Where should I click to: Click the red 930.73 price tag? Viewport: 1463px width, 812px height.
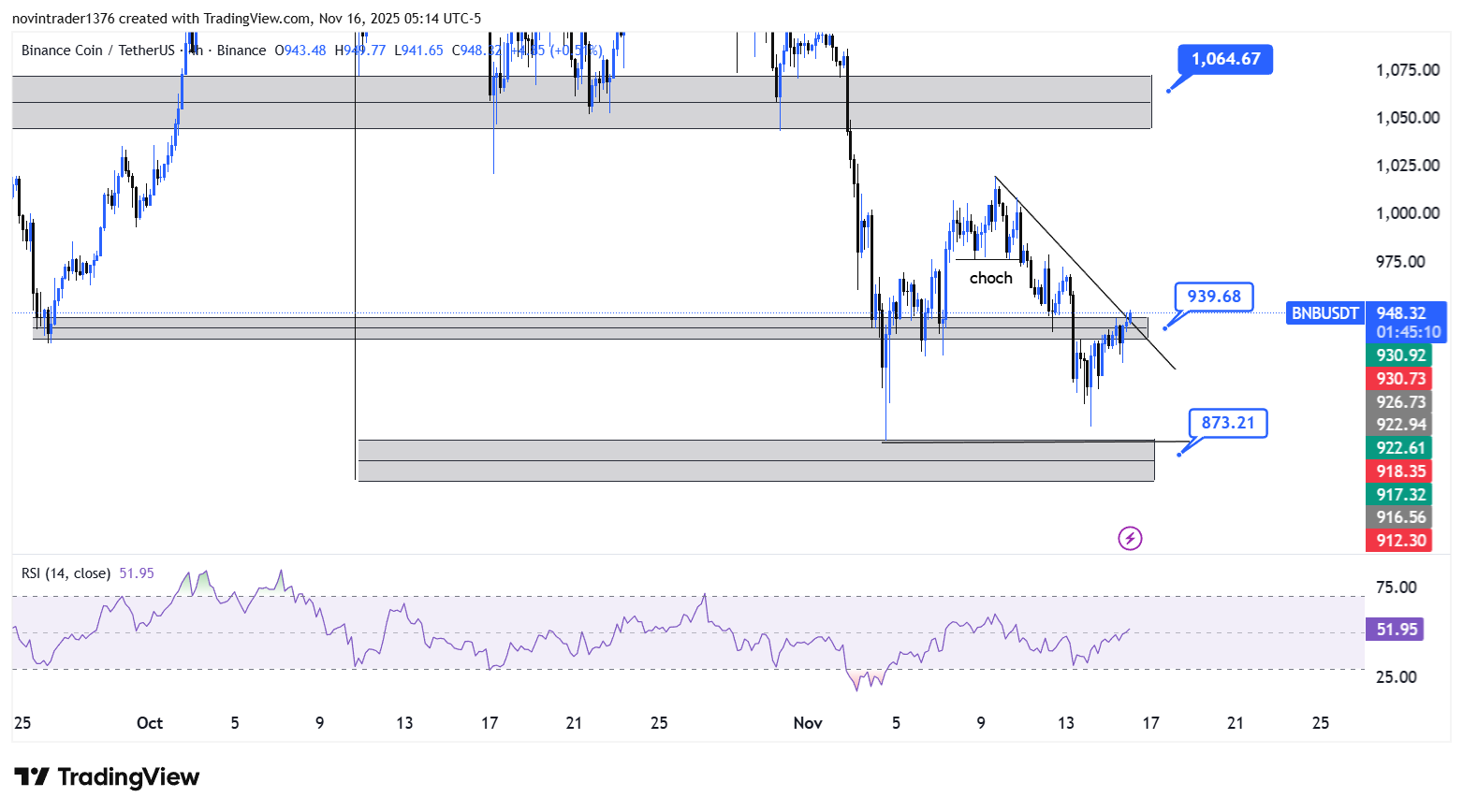tap(1400, 379)
